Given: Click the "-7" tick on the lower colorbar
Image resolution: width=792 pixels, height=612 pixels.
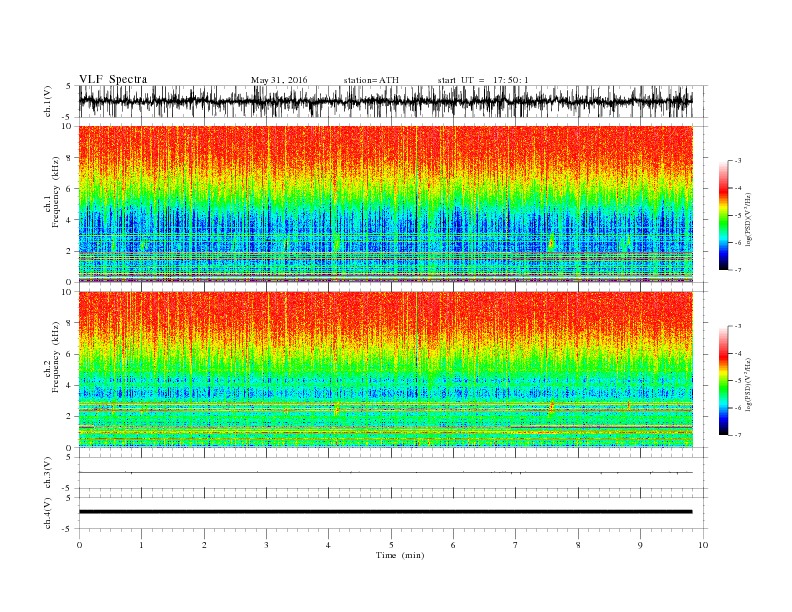Looking at the screenshot, I should [x=738, y=435].
